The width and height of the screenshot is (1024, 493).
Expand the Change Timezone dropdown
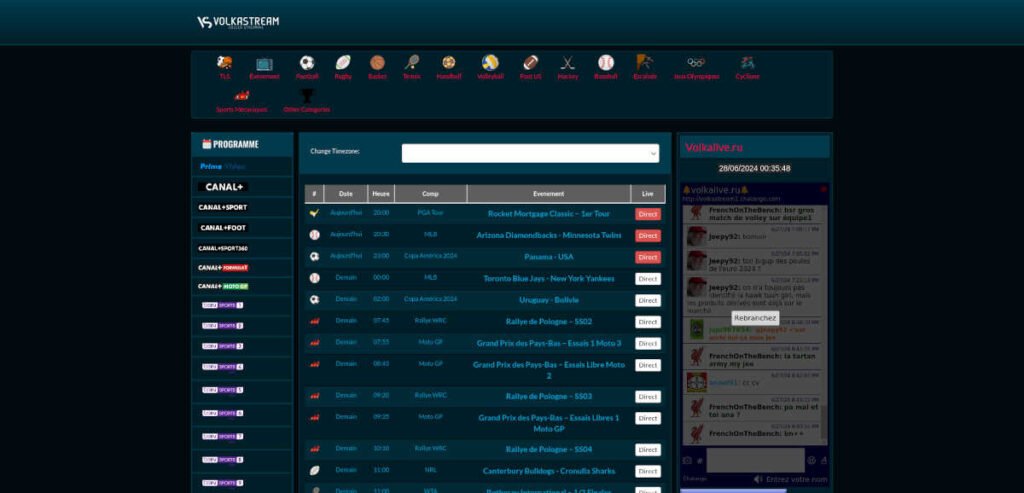point(530,153)
